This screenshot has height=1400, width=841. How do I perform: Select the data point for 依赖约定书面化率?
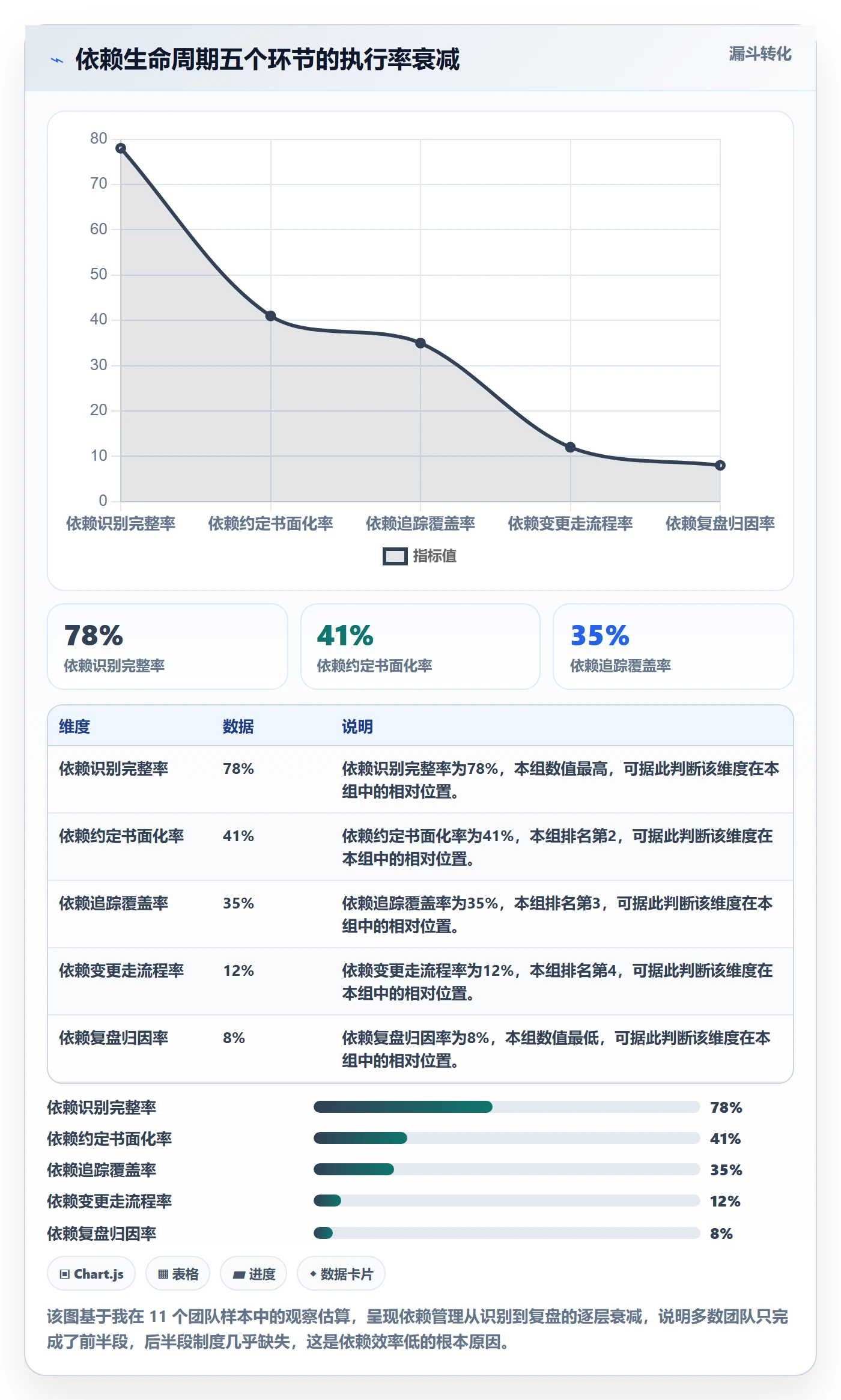pyautogui.click(x=270, y=316)
